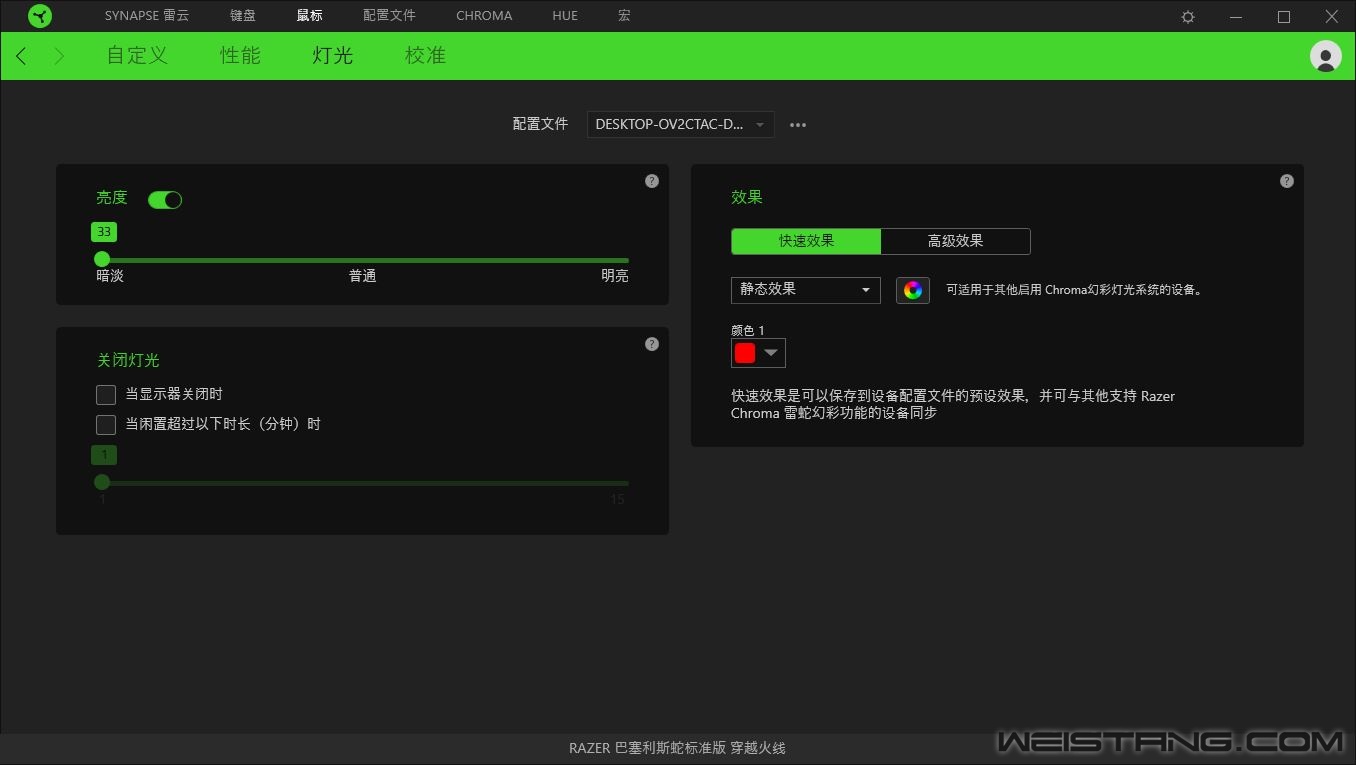Go forward with the right arrow

pos(59,56)
